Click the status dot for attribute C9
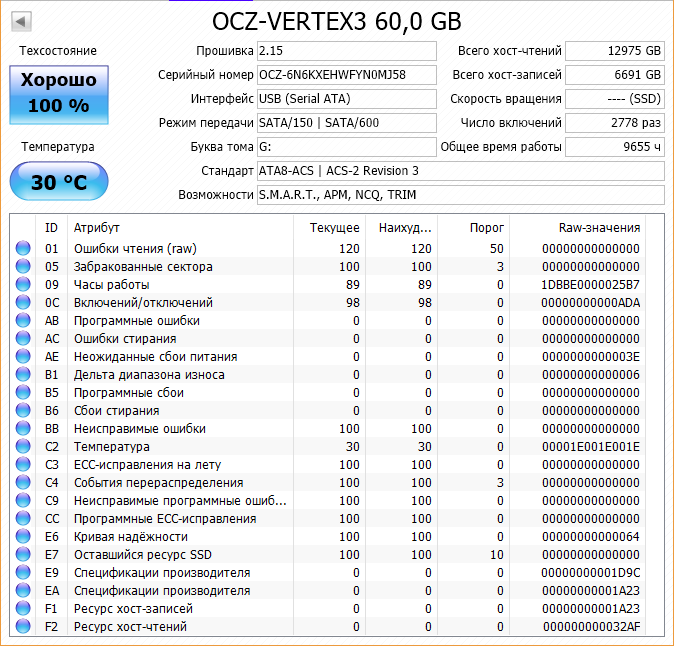Viewport: 674px width, 646px height. tap(23, 501)
